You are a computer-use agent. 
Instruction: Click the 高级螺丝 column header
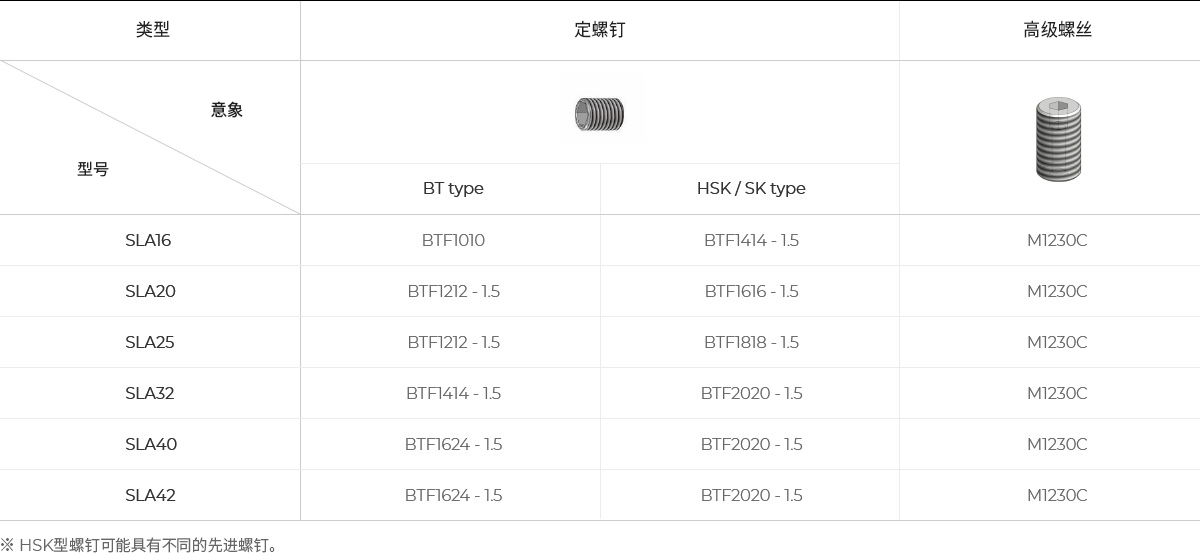pyautogui.click(x=1057, y=30)
